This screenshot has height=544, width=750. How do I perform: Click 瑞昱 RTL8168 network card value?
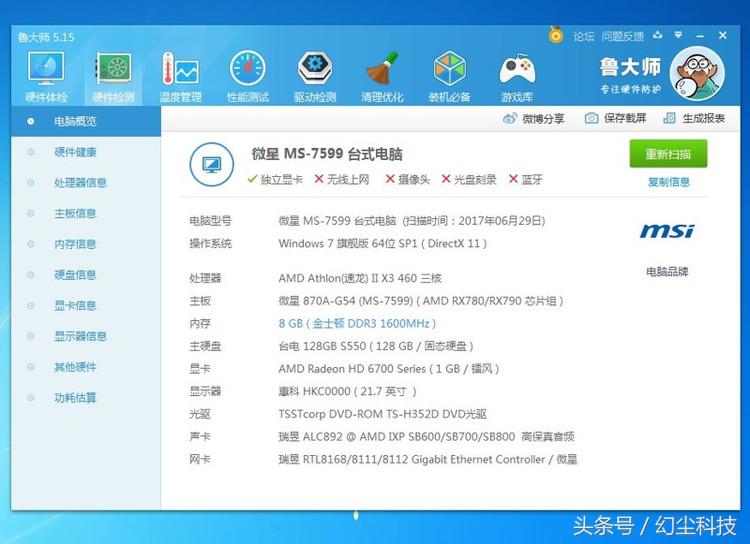tap(428, 459)
